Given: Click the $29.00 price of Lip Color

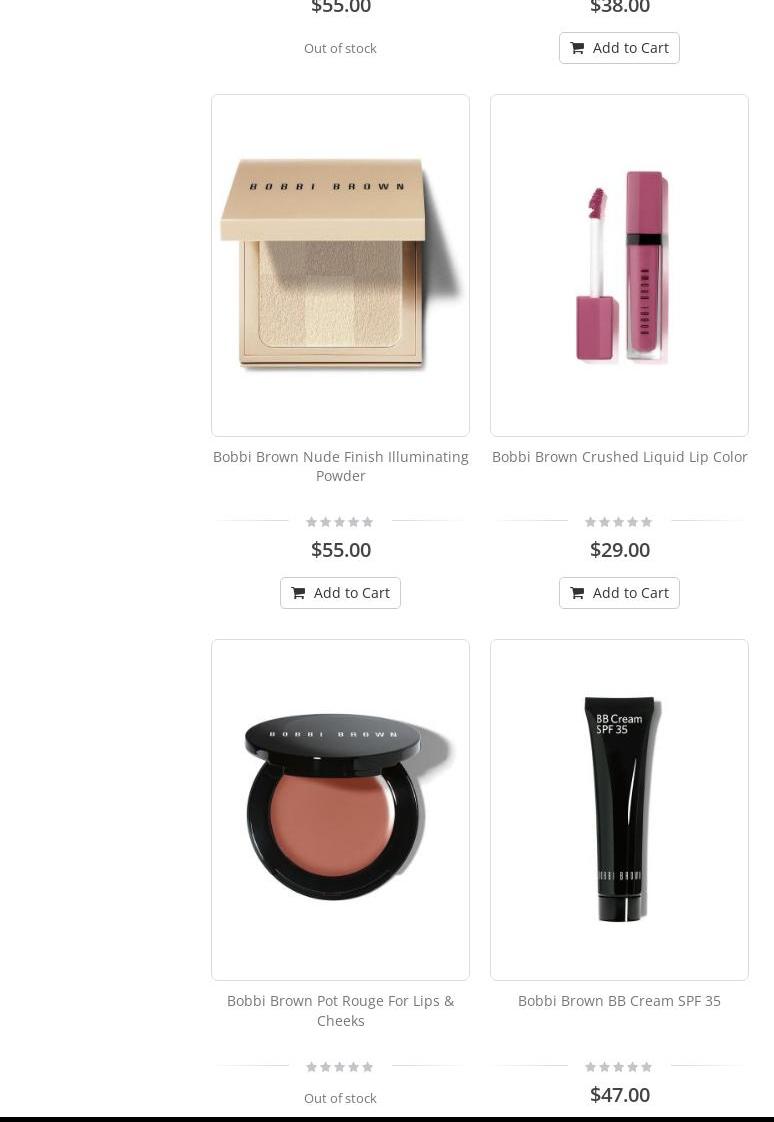Looking at the screenshot, I should click(619, 550).
